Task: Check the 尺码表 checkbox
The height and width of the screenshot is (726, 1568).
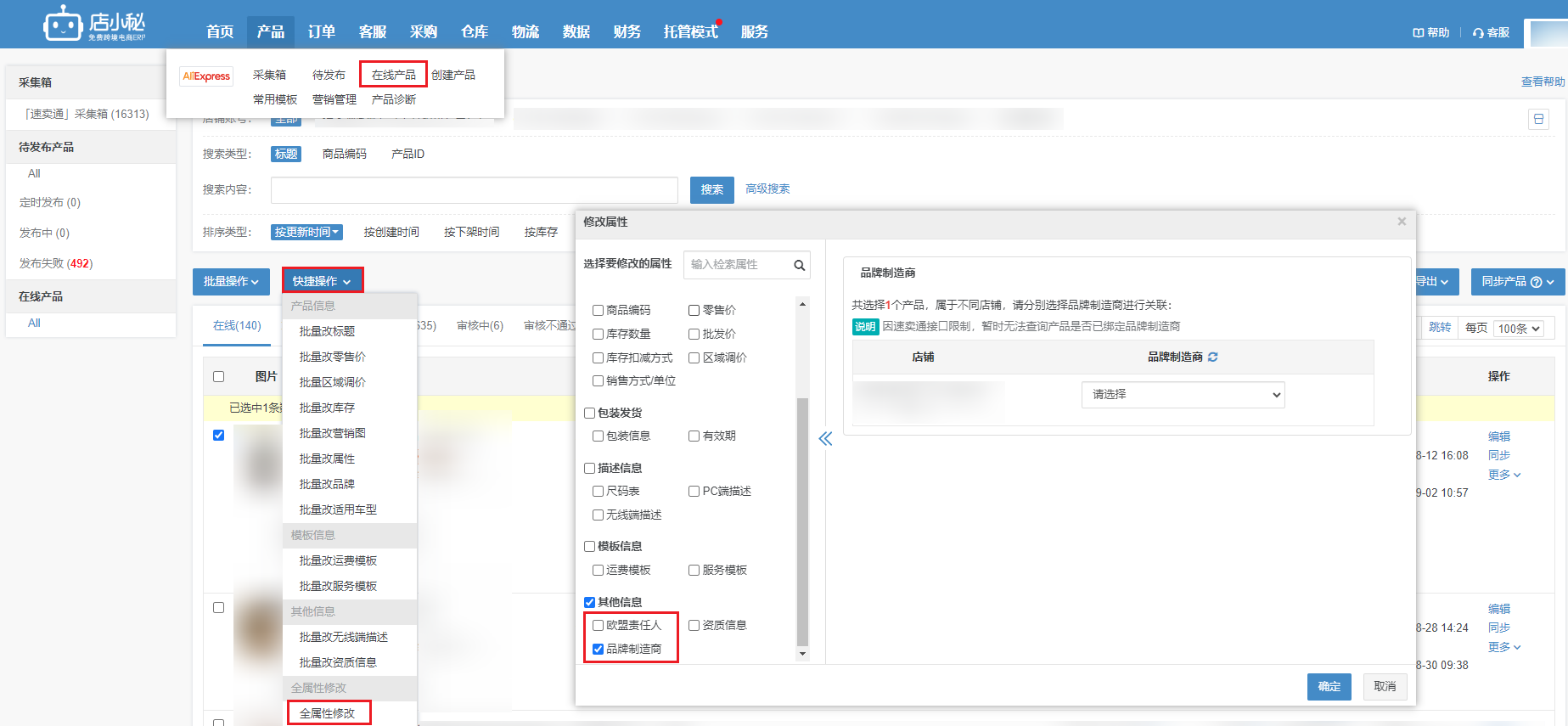Action: pos(598,492)
